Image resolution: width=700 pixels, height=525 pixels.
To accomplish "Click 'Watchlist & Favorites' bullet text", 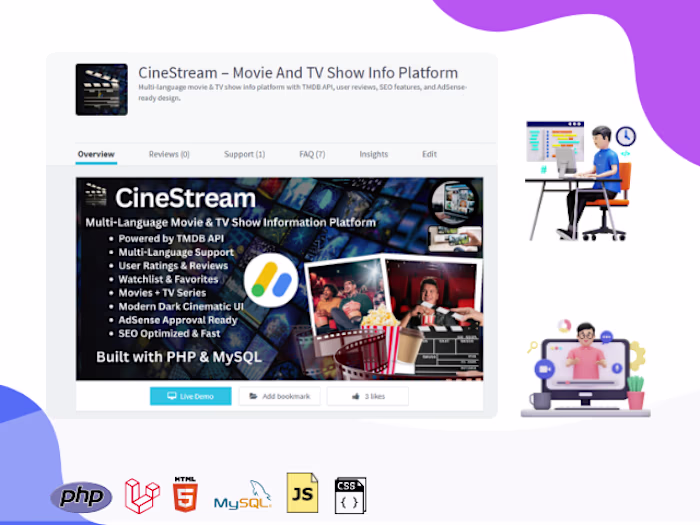I will point(168,279).
